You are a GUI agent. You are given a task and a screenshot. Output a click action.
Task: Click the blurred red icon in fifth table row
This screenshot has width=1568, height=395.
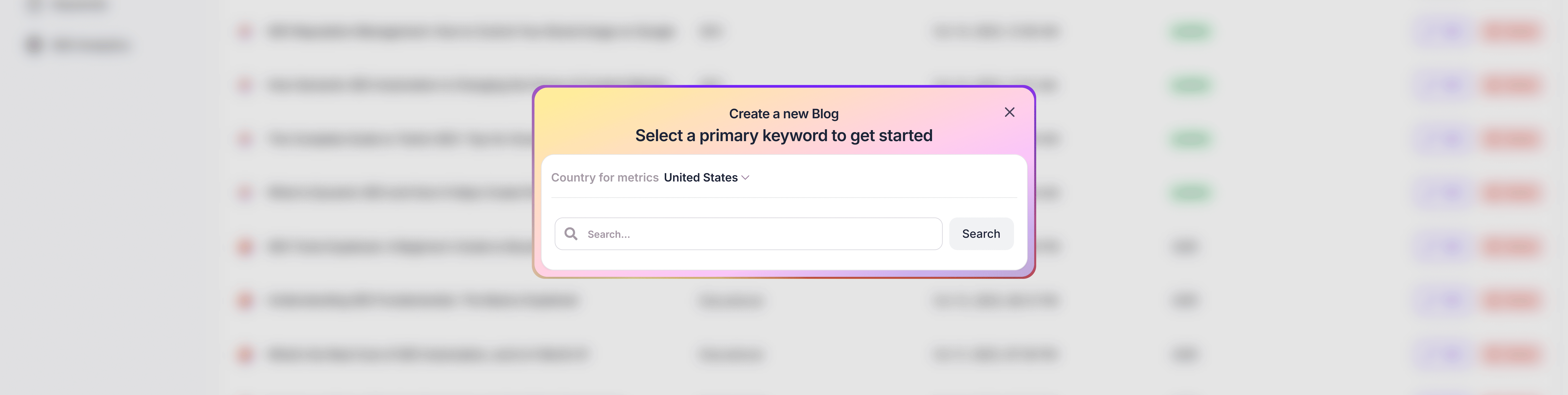coord(245,247)
